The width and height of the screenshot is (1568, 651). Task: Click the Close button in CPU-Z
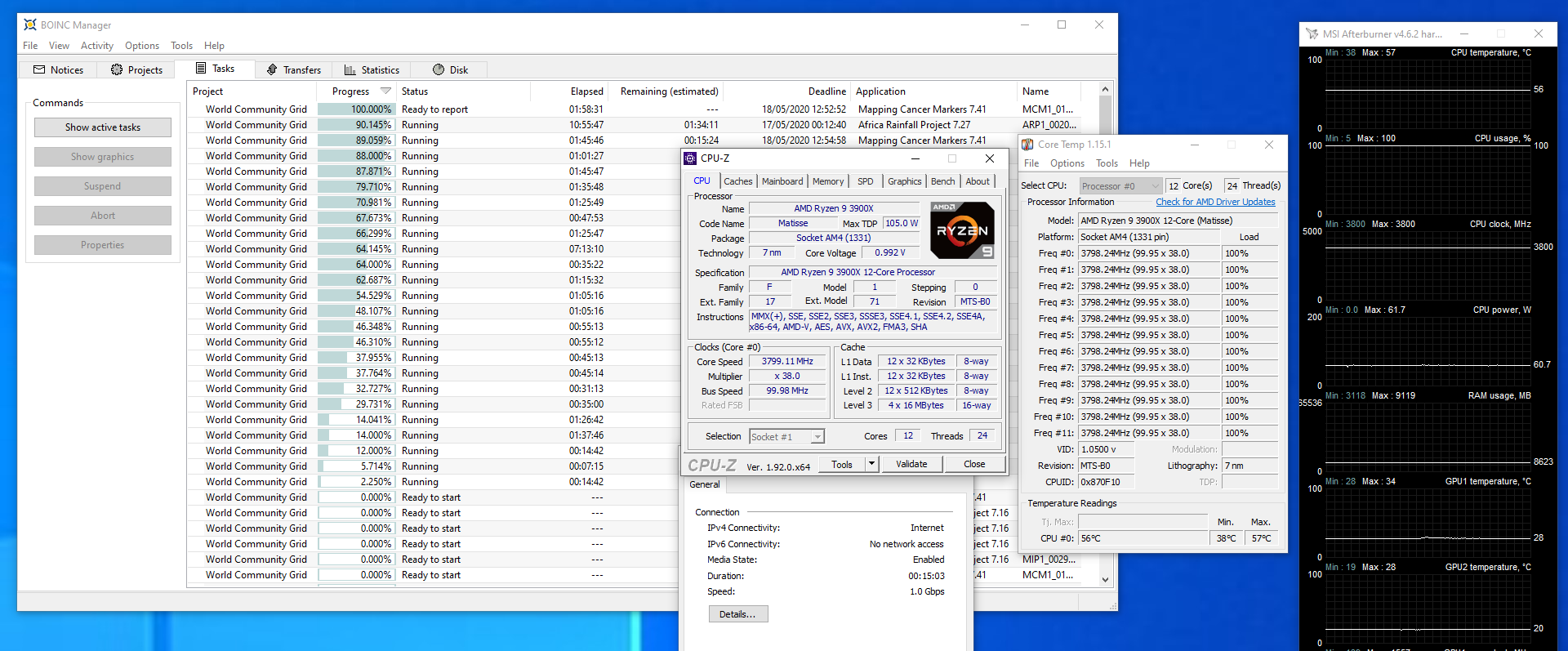pos(974,464)
